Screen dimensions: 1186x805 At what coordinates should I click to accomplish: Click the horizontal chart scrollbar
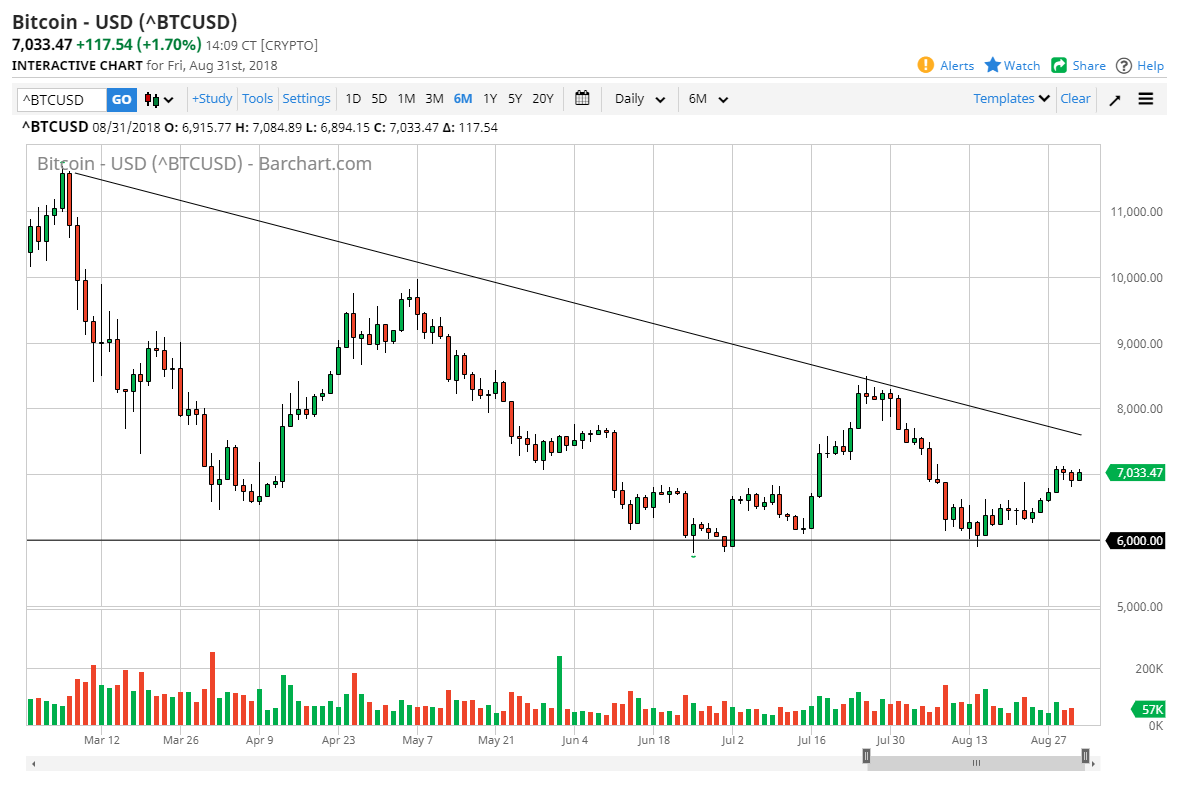976,763
